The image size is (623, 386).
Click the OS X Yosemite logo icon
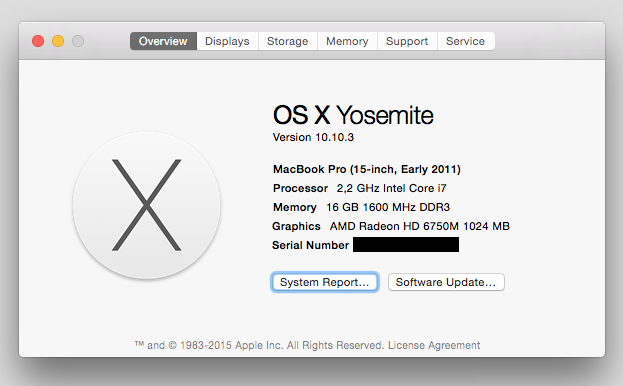pyautogui.click(x=146, y=205)
